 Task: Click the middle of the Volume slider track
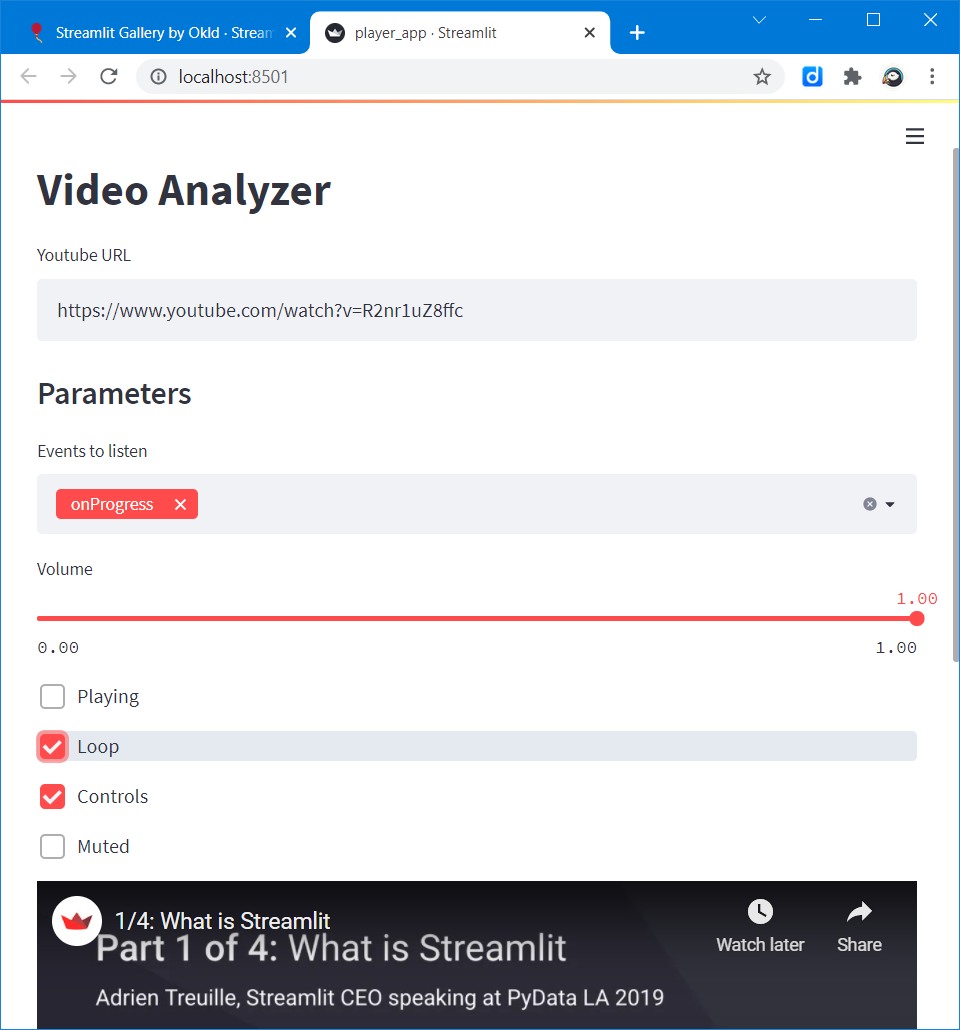476,618
